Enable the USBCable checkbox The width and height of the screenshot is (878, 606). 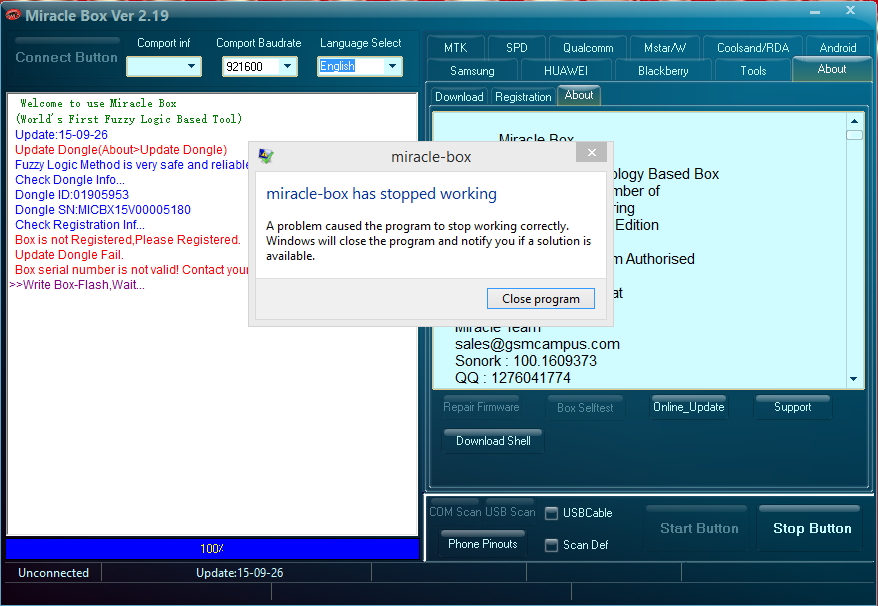click(x=552, y=513)
